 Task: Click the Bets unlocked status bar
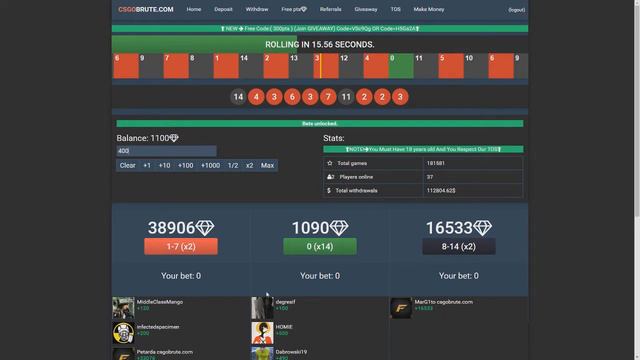click(x=320, y=123)
